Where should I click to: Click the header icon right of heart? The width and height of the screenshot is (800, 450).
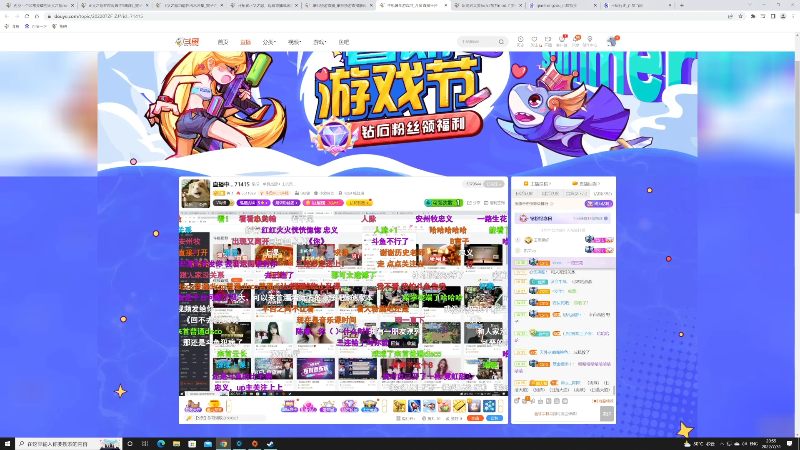click(548, 41)
